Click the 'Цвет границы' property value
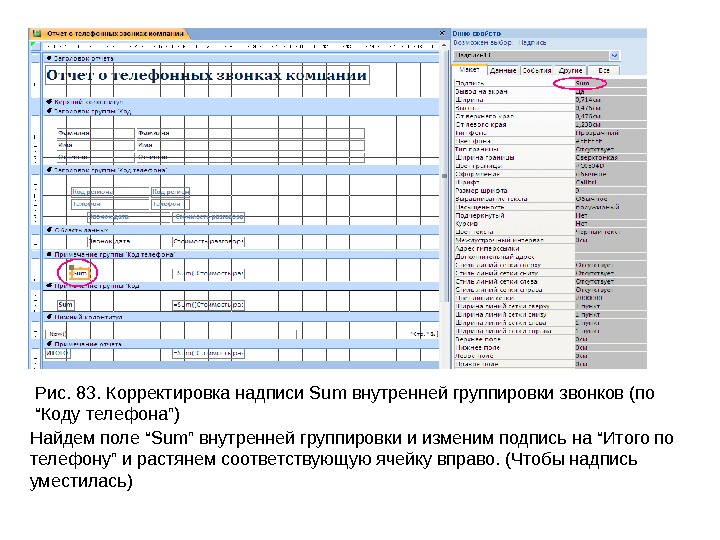The height and width of the screenshot is (540, 720). tap(610, 166)
